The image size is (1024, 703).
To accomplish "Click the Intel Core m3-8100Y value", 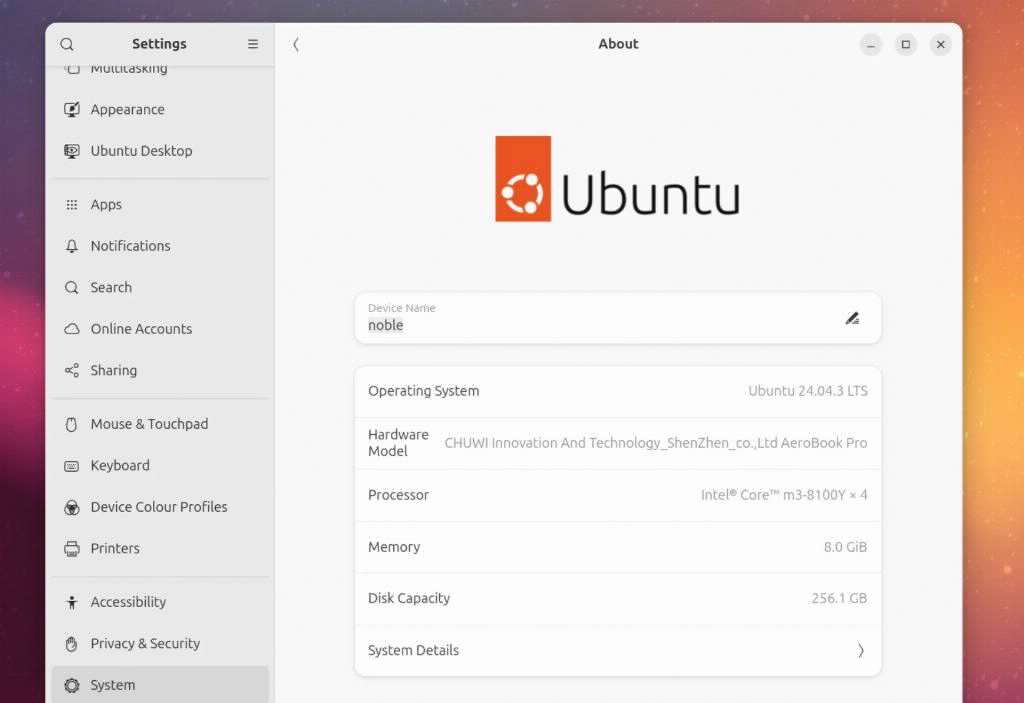I will 784,495.
